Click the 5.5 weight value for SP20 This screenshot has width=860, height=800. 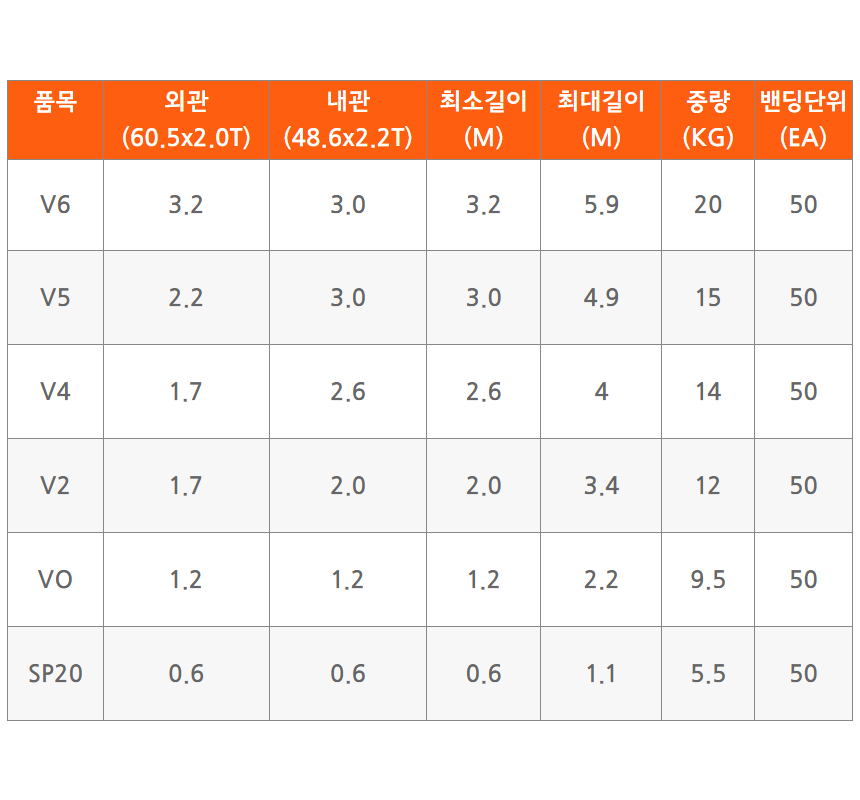708,674
